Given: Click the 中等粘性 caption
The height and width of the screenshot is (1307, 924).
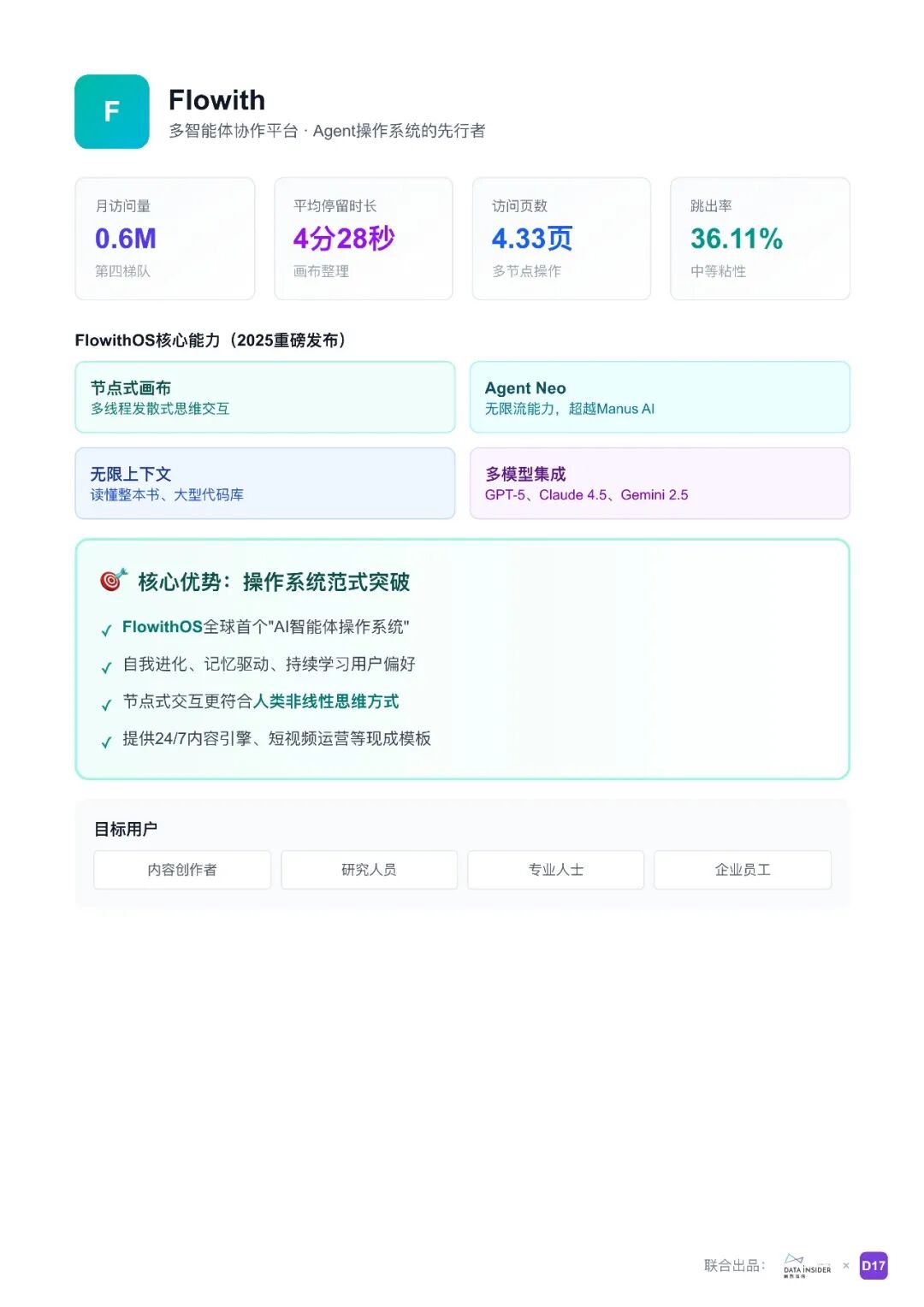Looking at the screenshot, I should [x=719, y=271].
